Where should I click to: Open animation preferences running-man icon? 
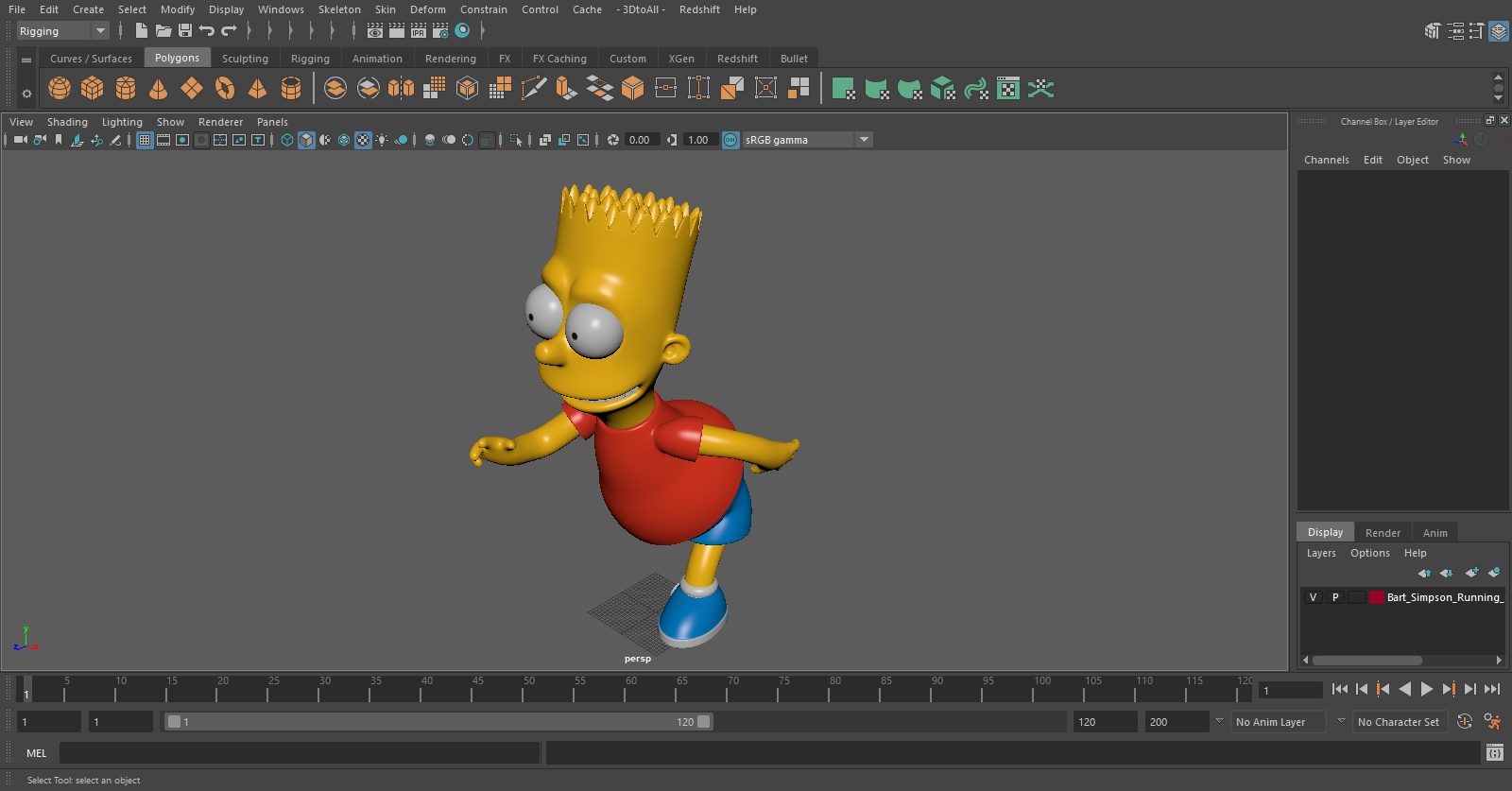pos(1493,722)
